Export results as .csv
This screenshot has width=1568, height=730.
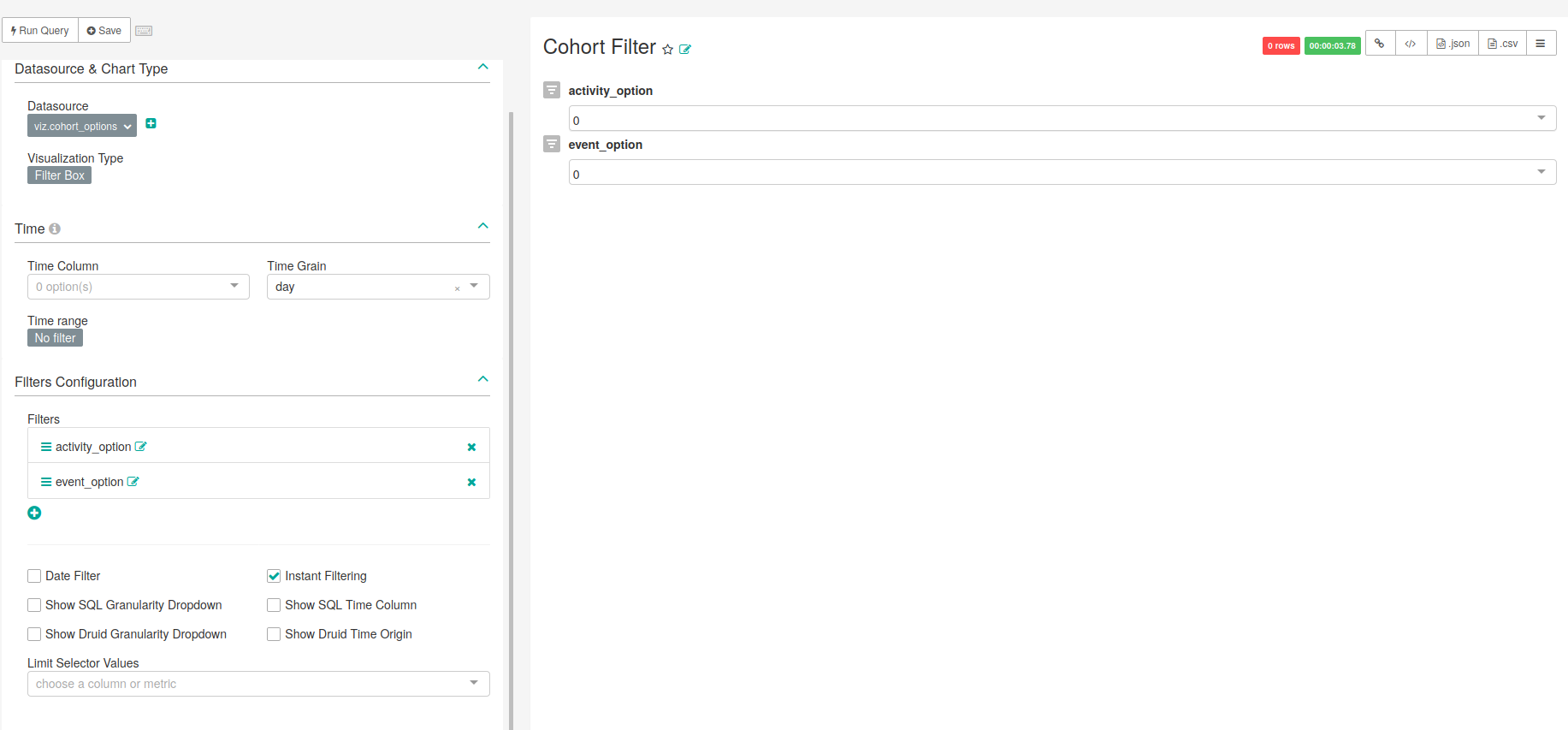(1502, 43)
